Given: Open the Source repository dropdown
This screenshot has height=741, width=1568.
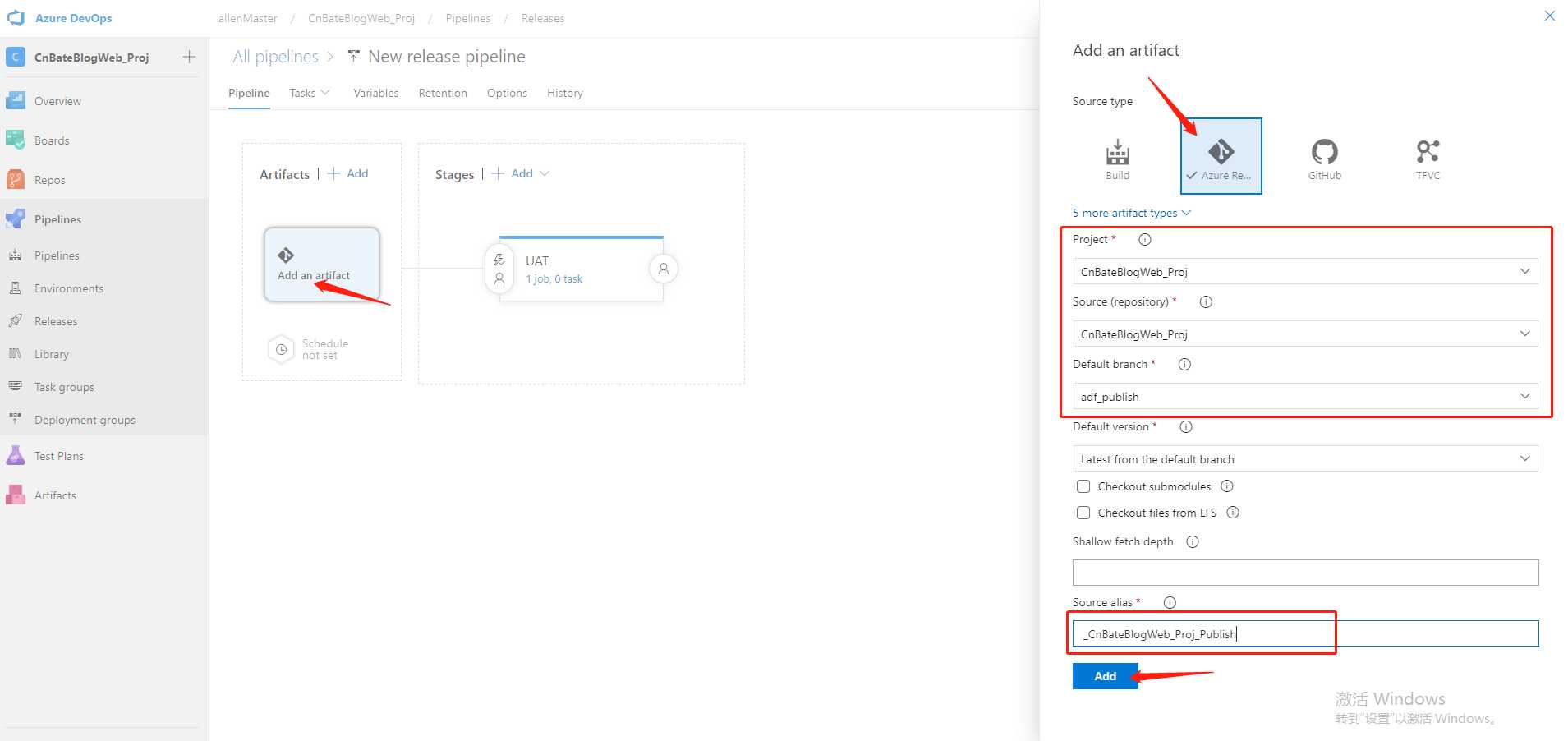Looking at the screenshot, I should pyautogui.click(x=1305, y=334).
